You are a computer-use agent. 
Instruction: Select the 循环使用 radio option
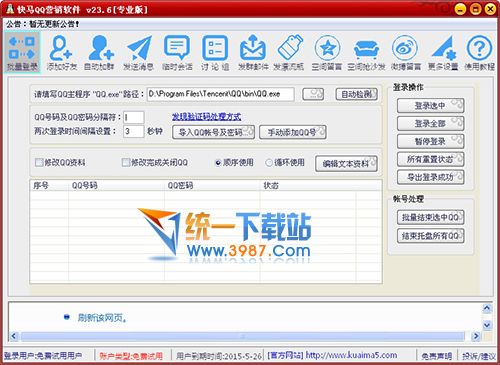point(269,163)
